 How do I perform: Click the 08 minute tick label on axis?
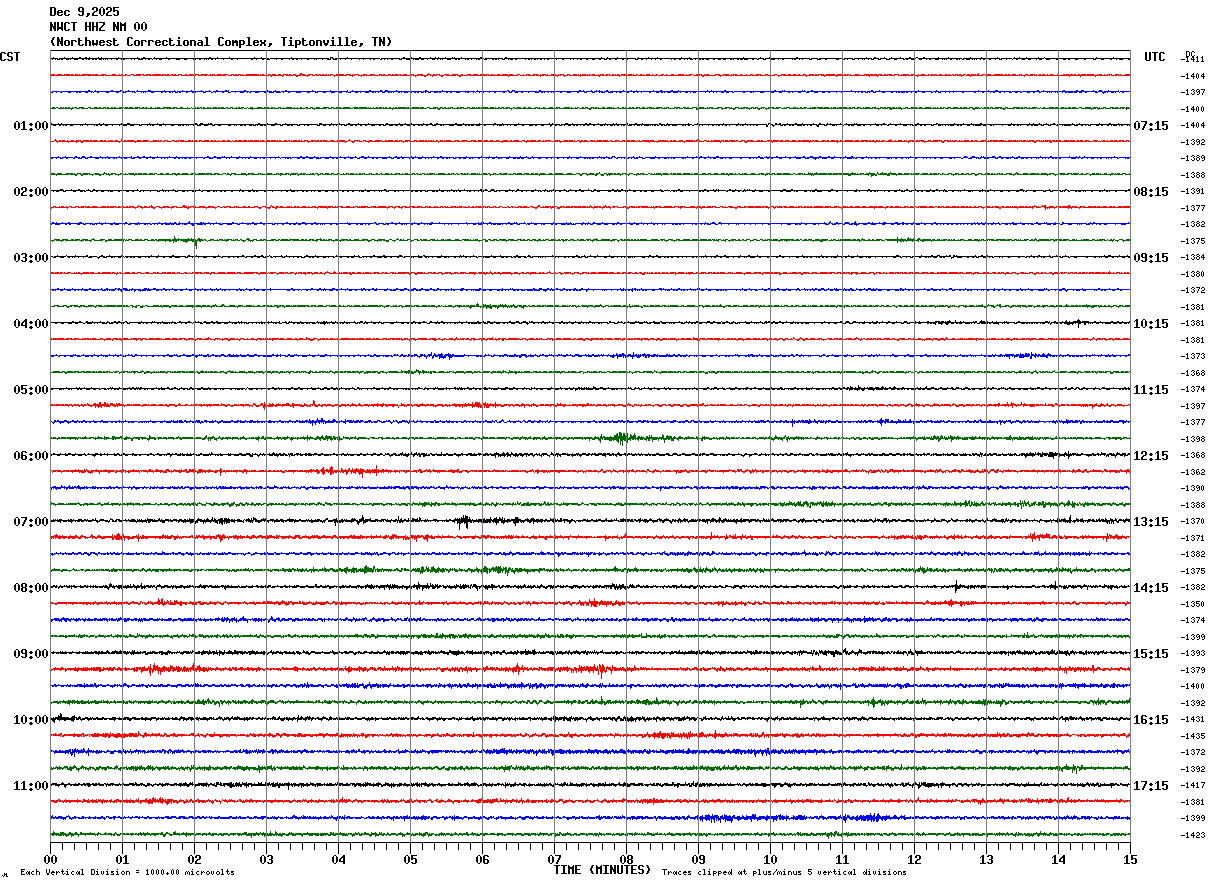click(x=626, y=859)
